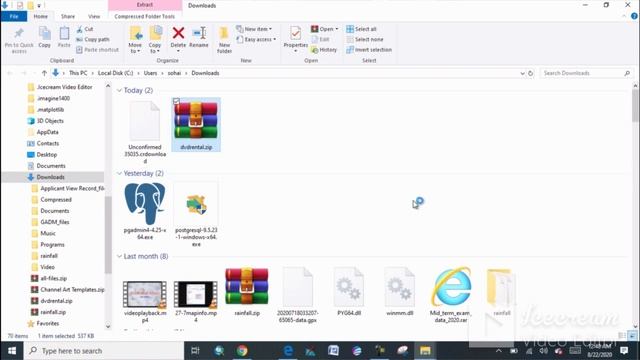640x360 pixels.
Task: Click the Cut scissors icon
Action: 80,29
